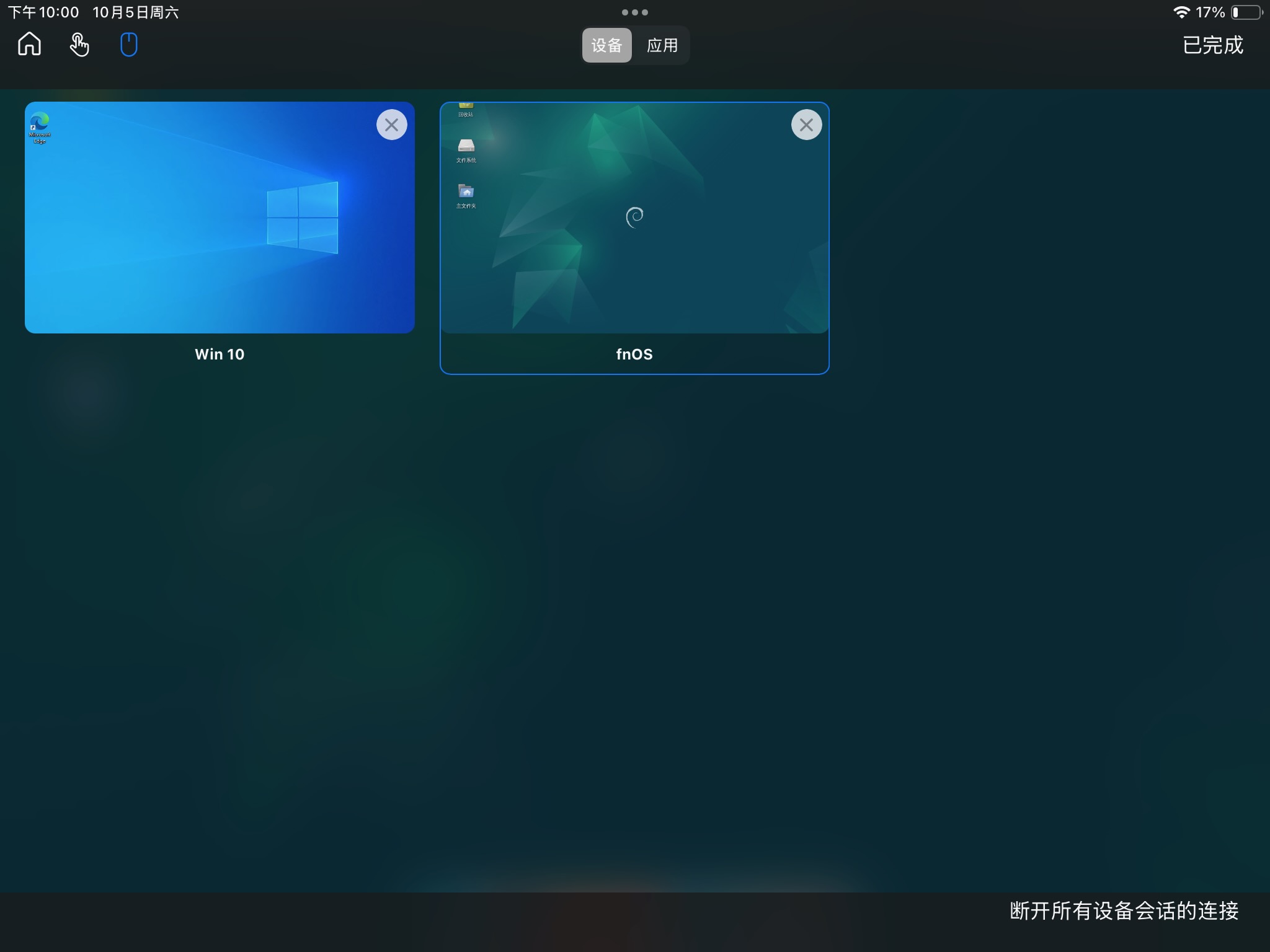The width and height of the screenshot is (1270, 952).
Task: Click the Windows logo in Win 10 preview
Action: (x=303, y=218)
